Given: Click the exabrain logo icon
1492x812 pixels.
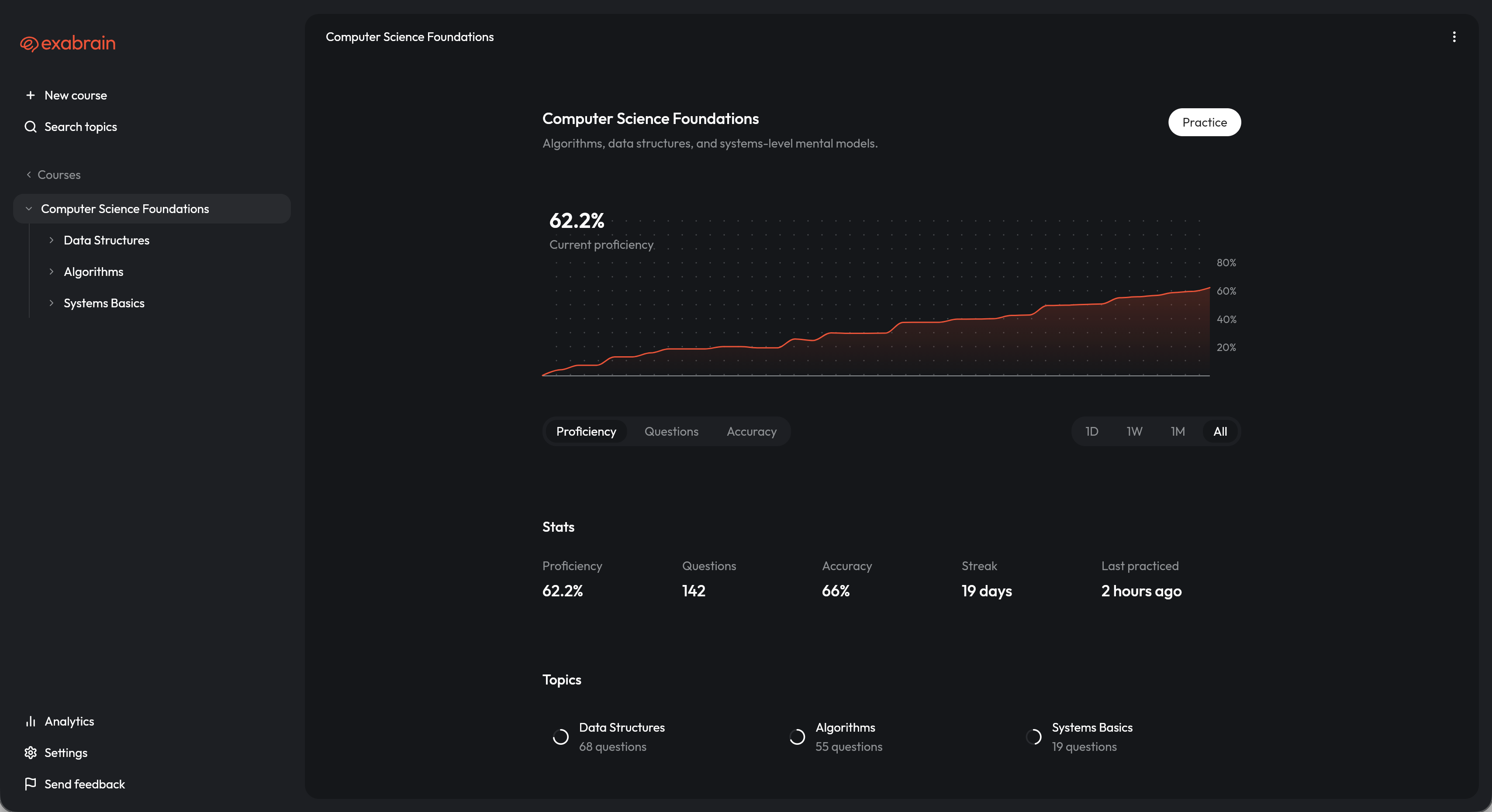Looking at the screenshot, I should point(29,44).
